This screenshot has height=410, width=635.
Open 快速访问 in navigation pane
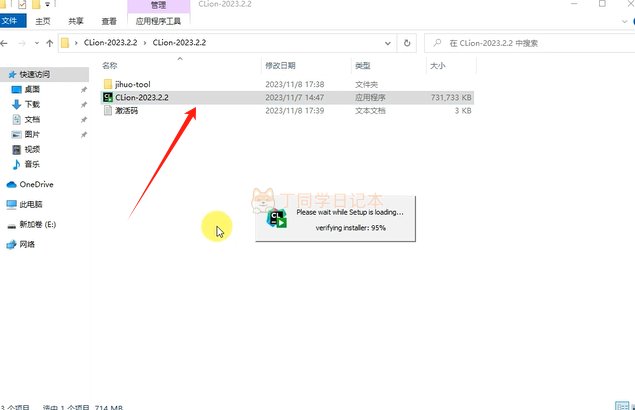35,74
